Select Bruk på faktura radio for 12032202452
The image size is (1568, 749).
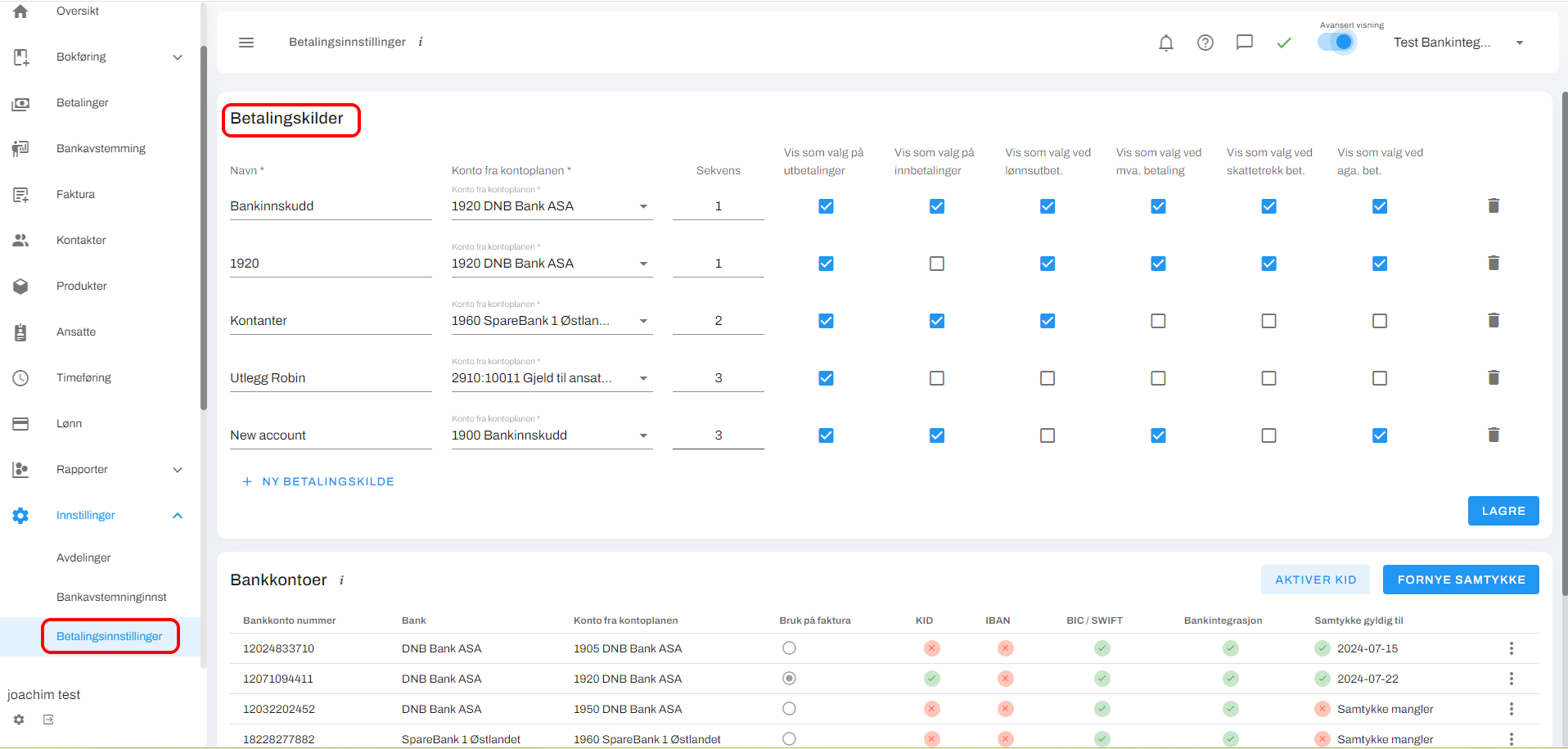coord(789,709)
